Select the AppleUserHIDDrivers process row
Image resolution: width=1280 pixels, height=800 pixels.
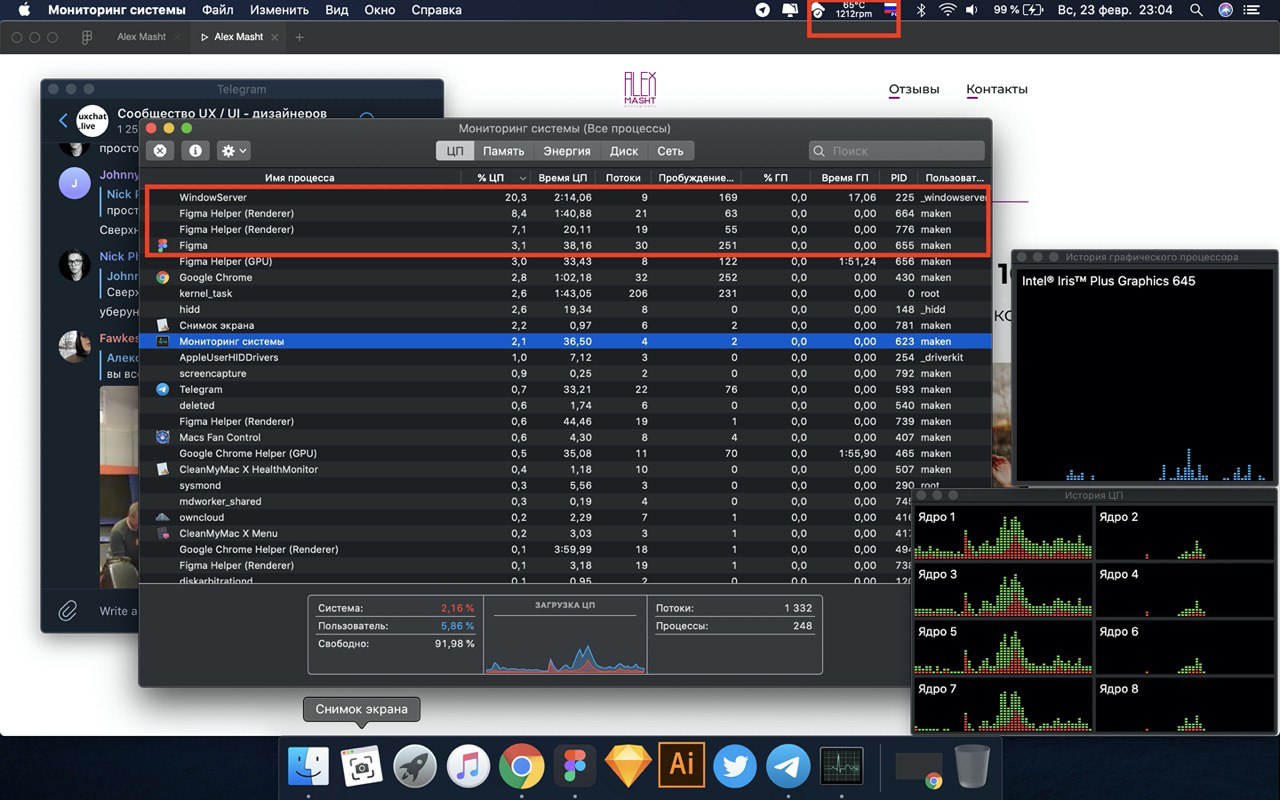565,358
